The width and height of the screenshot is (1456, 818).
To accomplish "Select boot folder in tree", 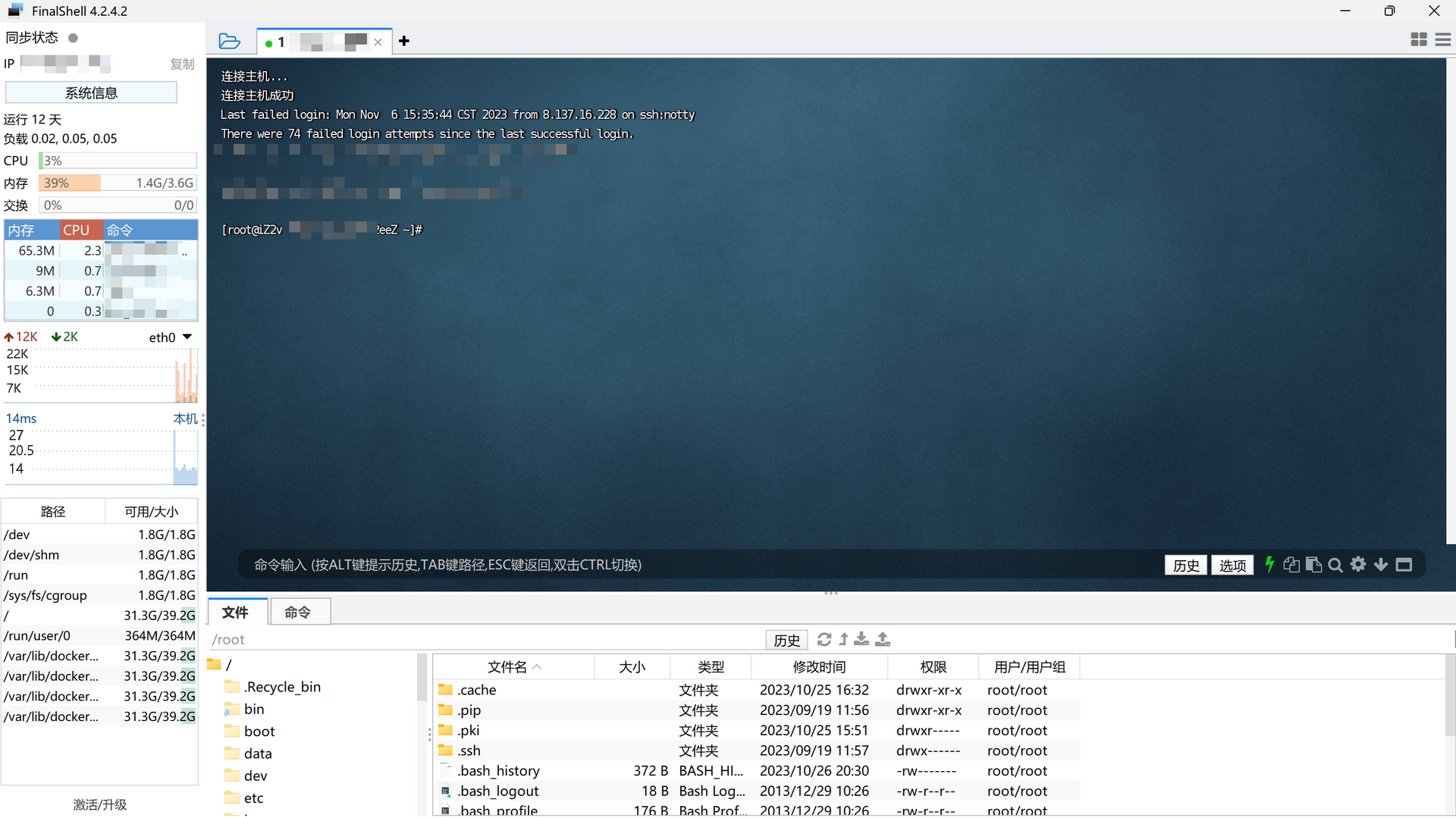I will click(x=250, y=731).
